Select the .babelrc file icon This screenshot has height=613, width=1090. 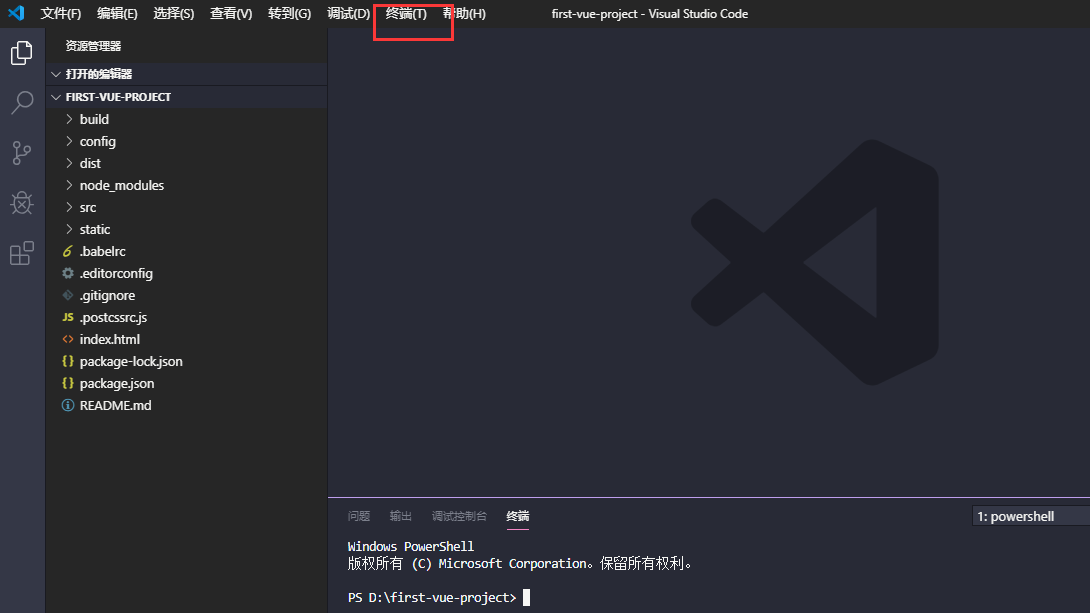[x=67, y=251]
